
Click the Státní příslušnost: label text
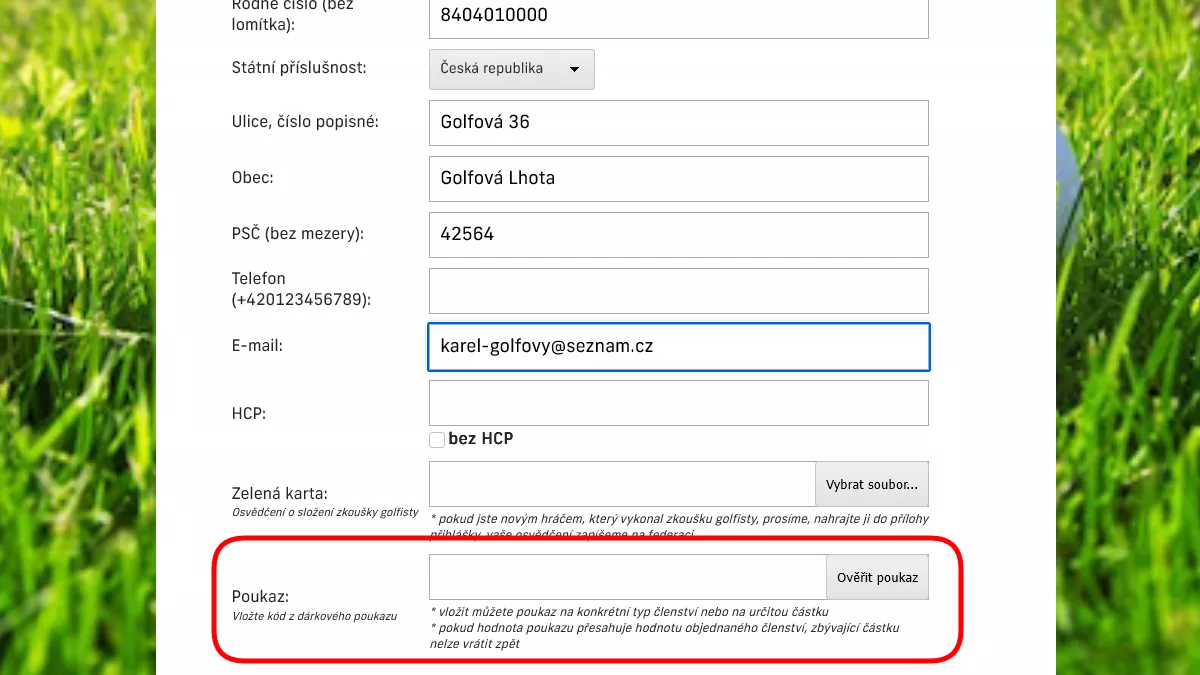299,68
